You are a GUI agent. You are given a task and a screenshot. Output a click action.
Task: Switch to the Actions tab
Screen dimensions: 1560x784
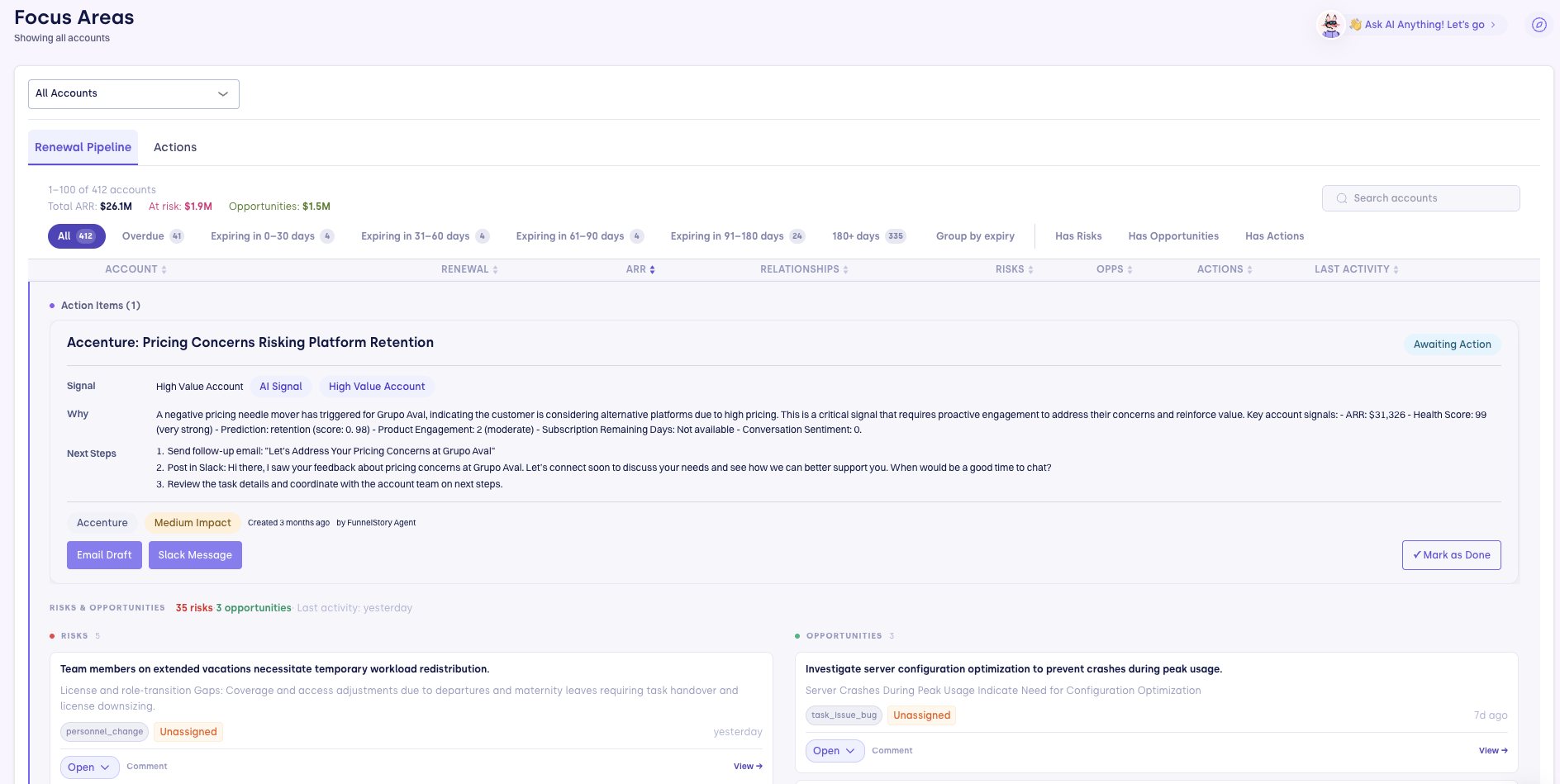coord(175,147)
